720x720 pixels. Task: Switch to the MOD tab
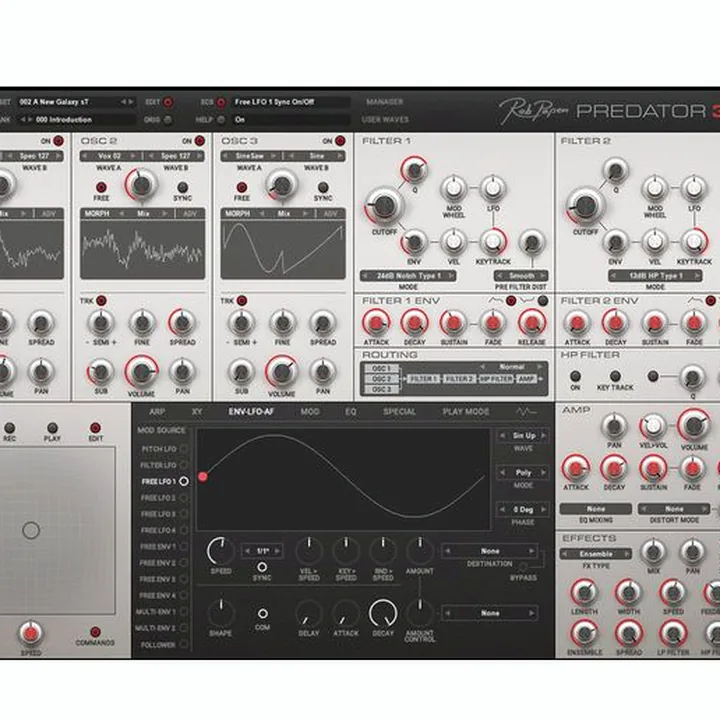[x=310, y=412]
